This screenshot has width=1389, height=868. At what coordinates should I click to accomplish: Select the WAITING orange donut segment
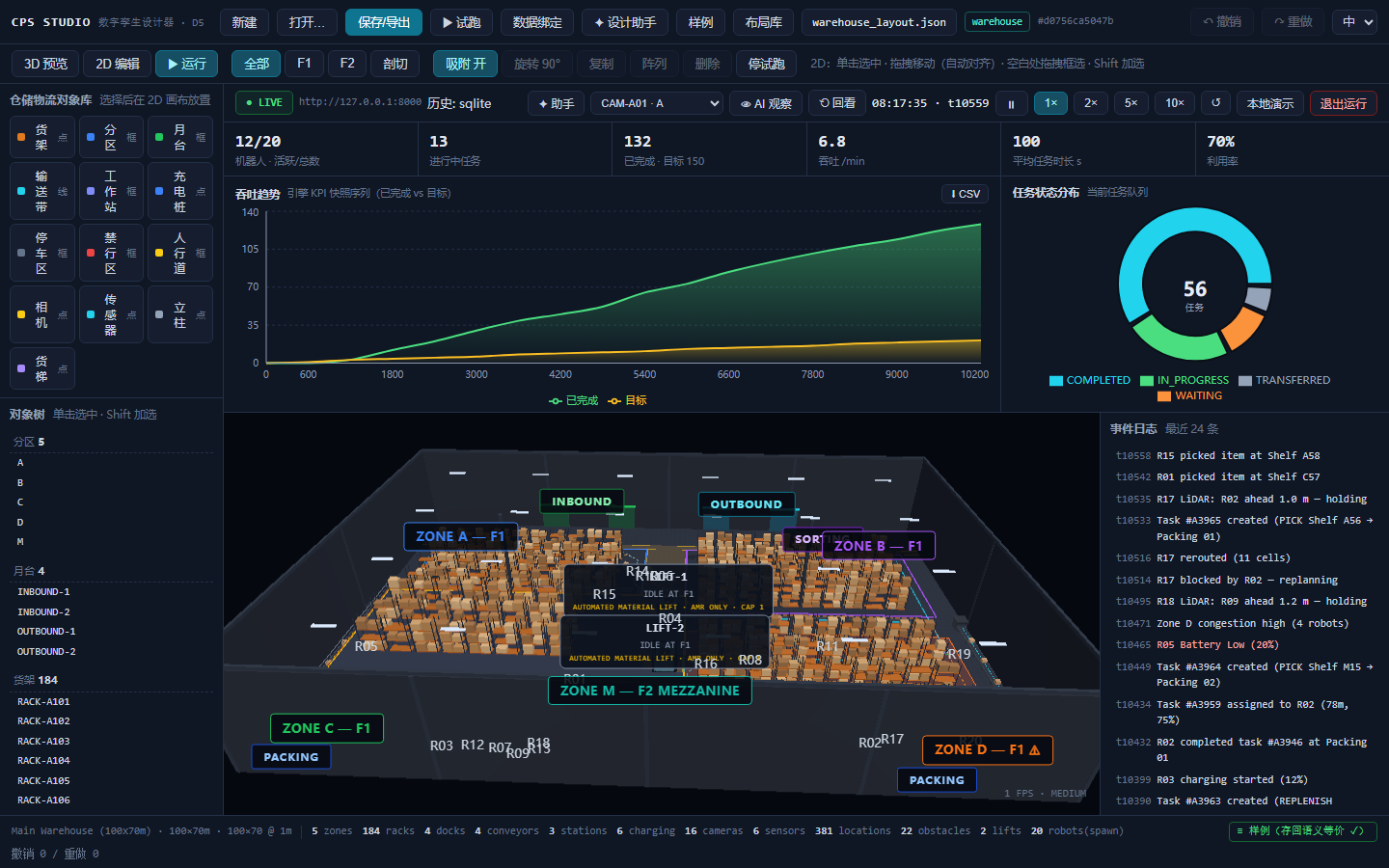click(1241, 329)
